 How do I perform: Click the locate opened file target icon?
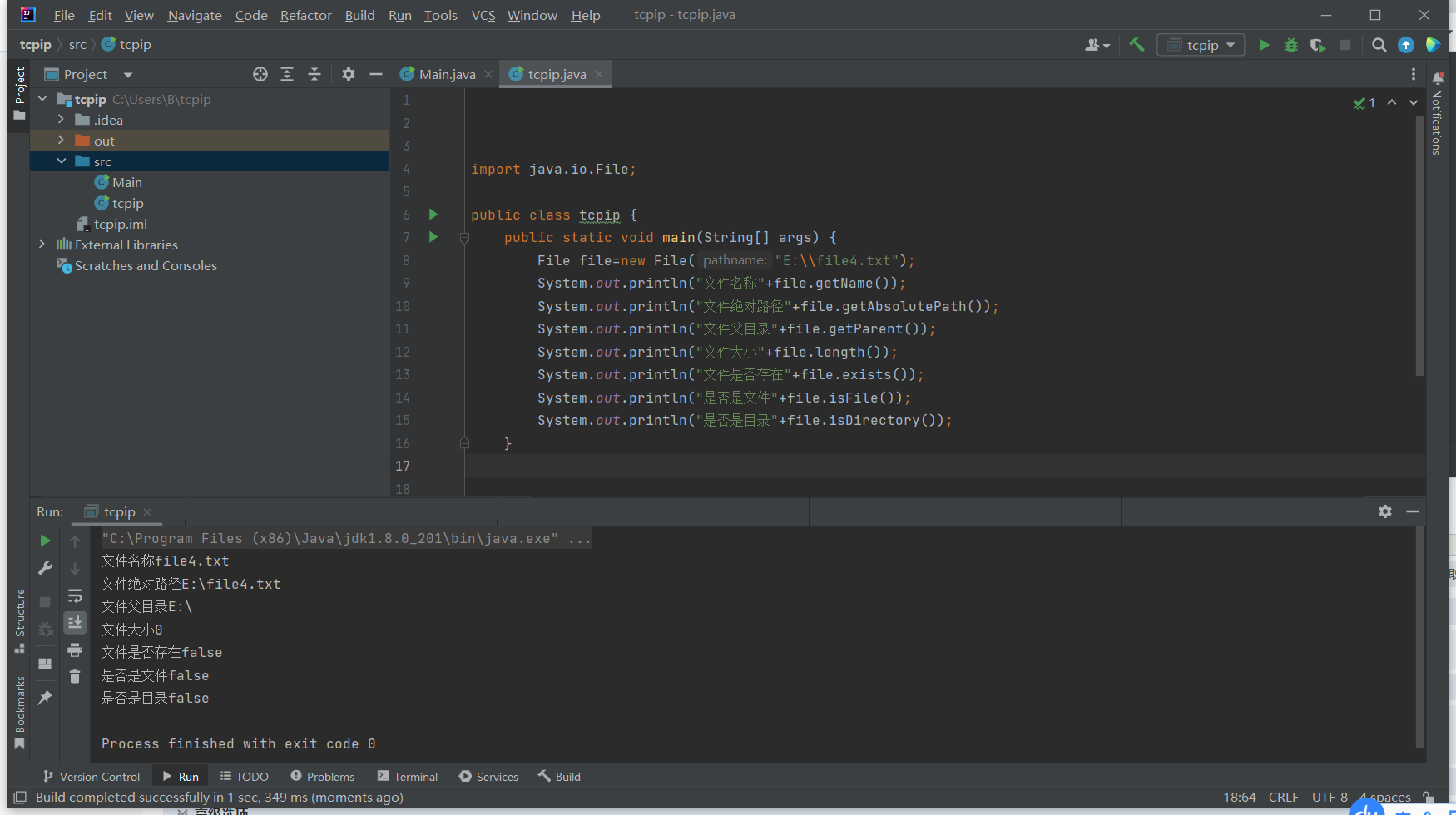[260, 74]
